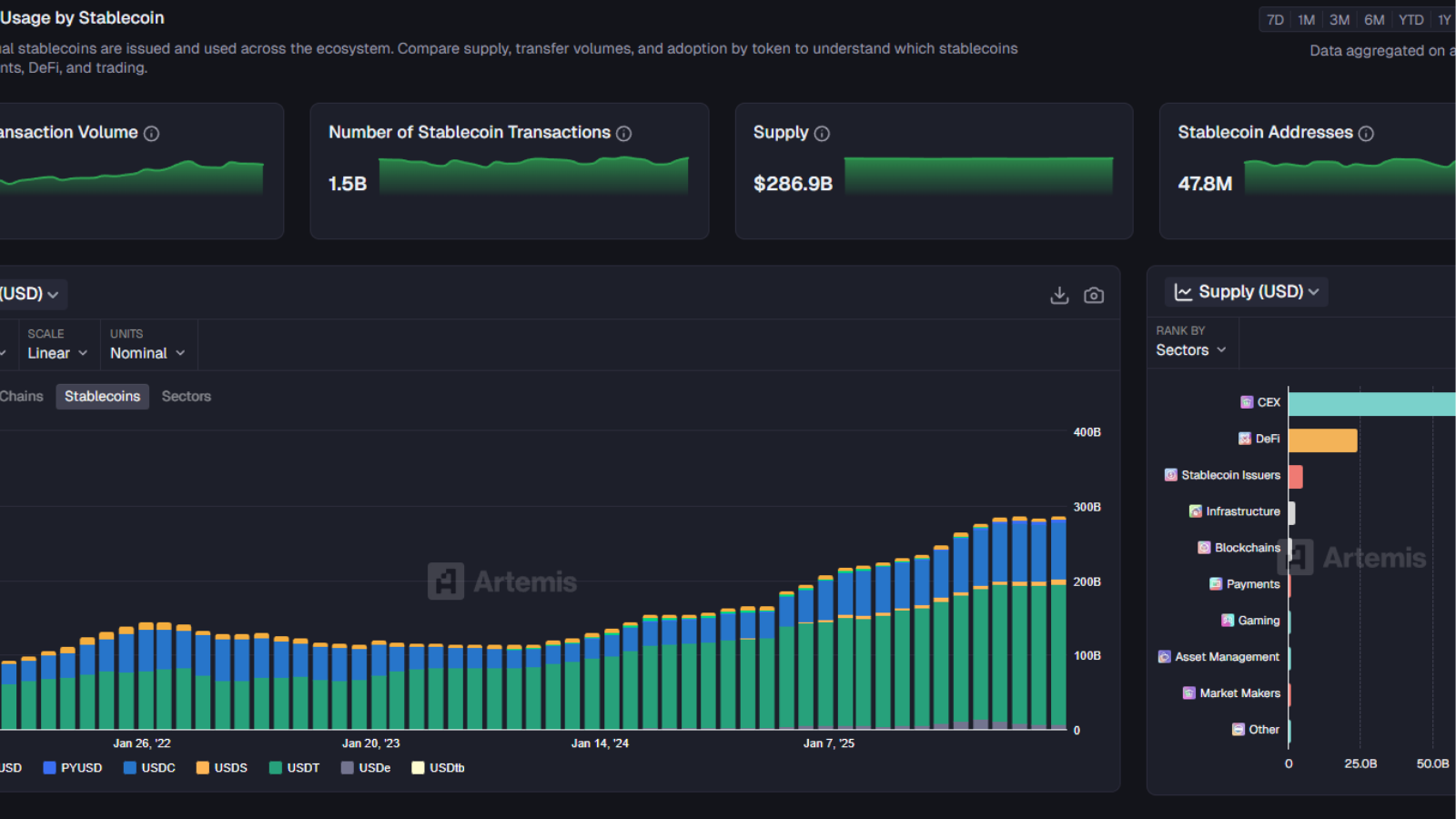The image size is (1456, 819).
Task: Click the CEX sector icon
Action: click(x=1247, y=402)
